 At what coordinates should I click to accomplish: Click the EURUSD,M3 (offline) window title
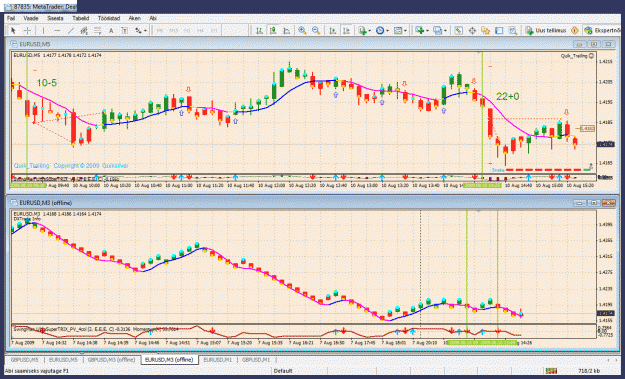(46, 203)
